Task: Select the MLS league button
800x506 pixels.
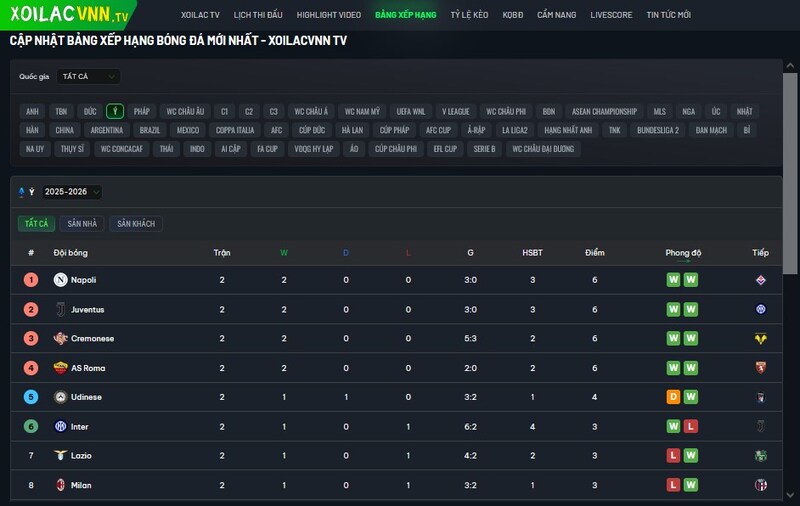Action: pyautogui.click(x=660, y=111)
